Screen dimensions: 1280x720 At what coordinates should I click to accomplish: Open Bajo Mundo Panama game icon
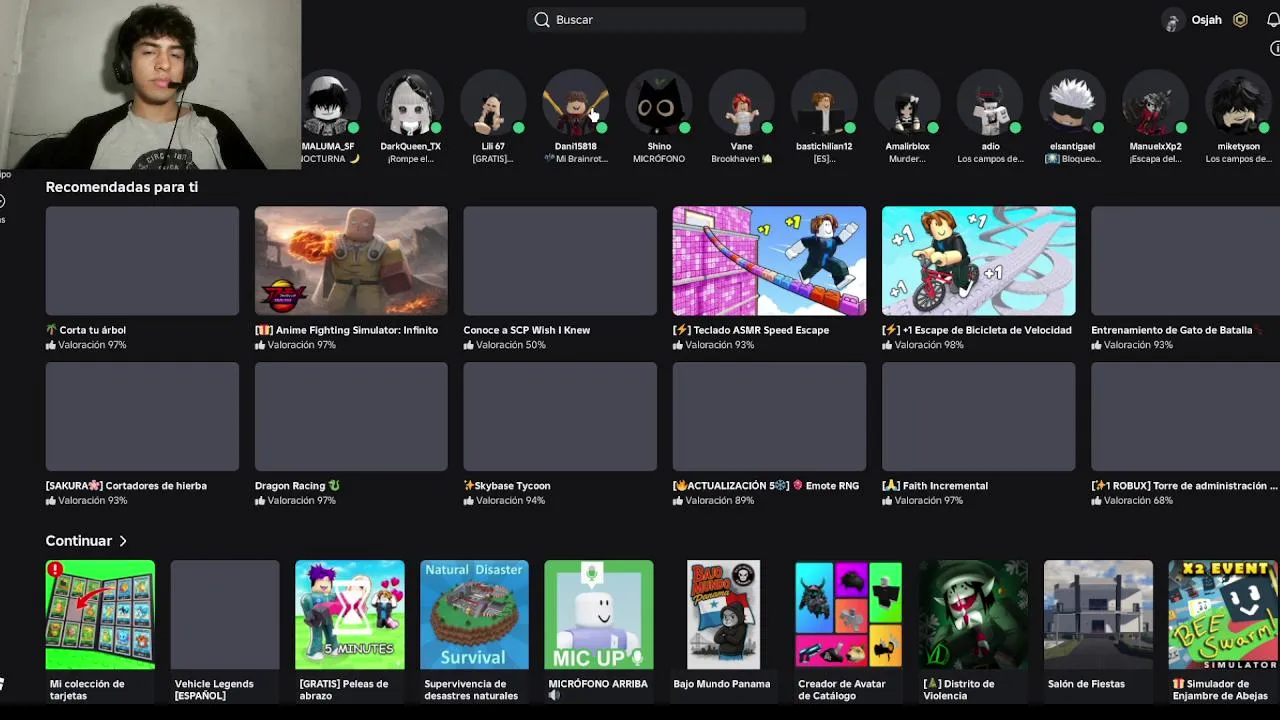(x=724, y=614)
